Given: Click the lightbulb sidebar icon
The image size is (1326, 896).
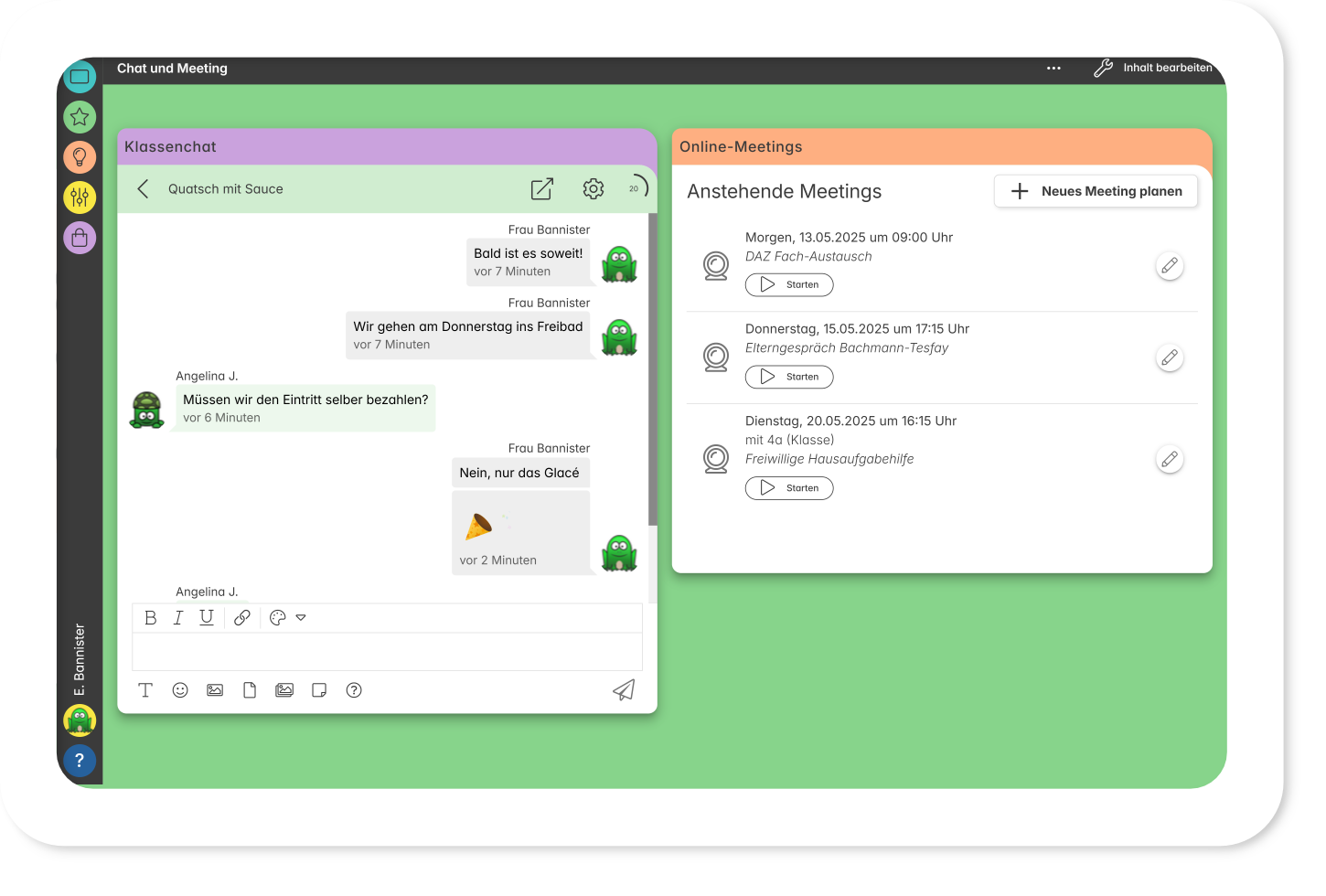Looking at the screenshot, I should 80,156.
